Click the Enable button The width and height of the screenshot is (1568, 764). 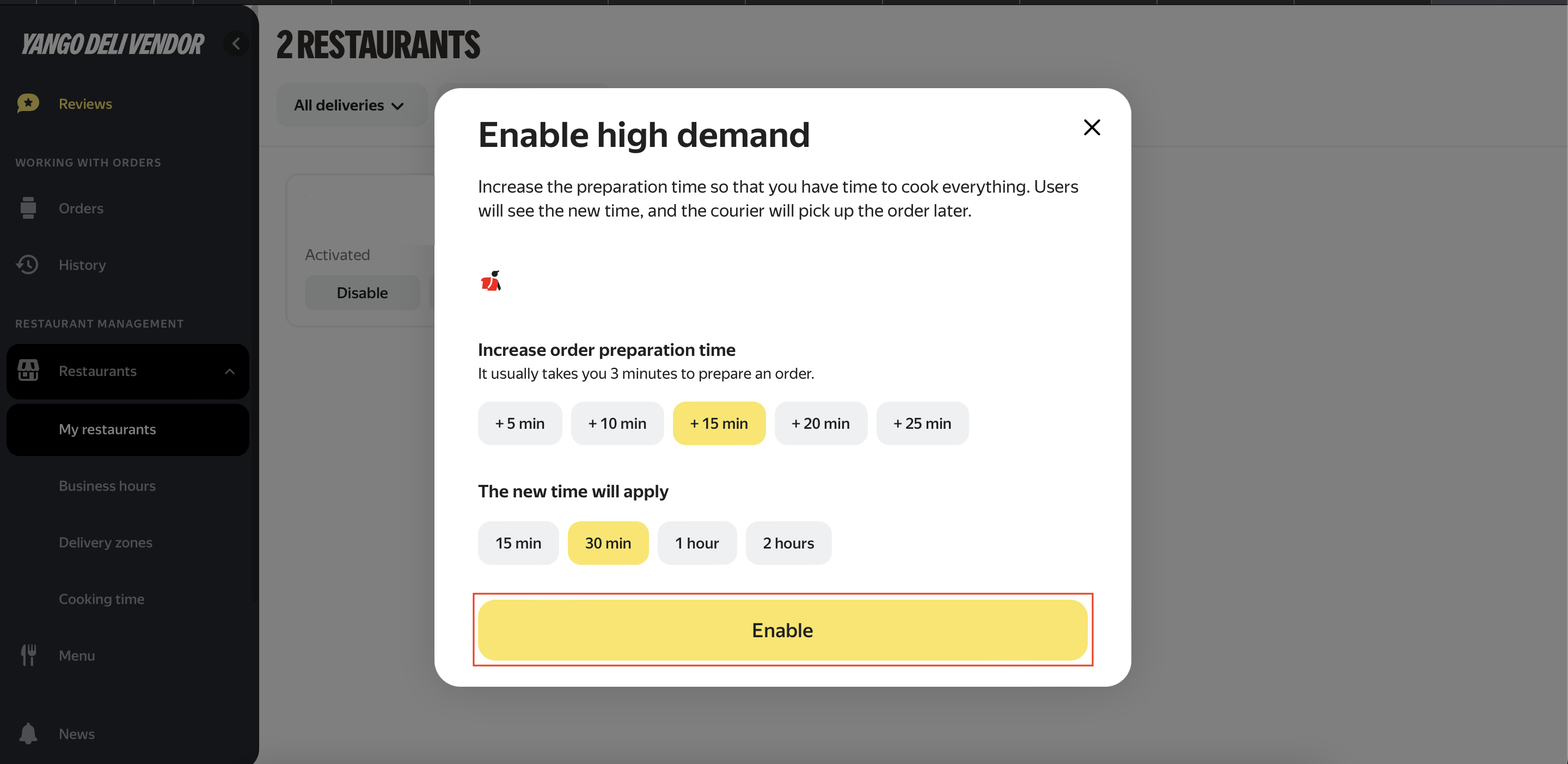point(782,630)
